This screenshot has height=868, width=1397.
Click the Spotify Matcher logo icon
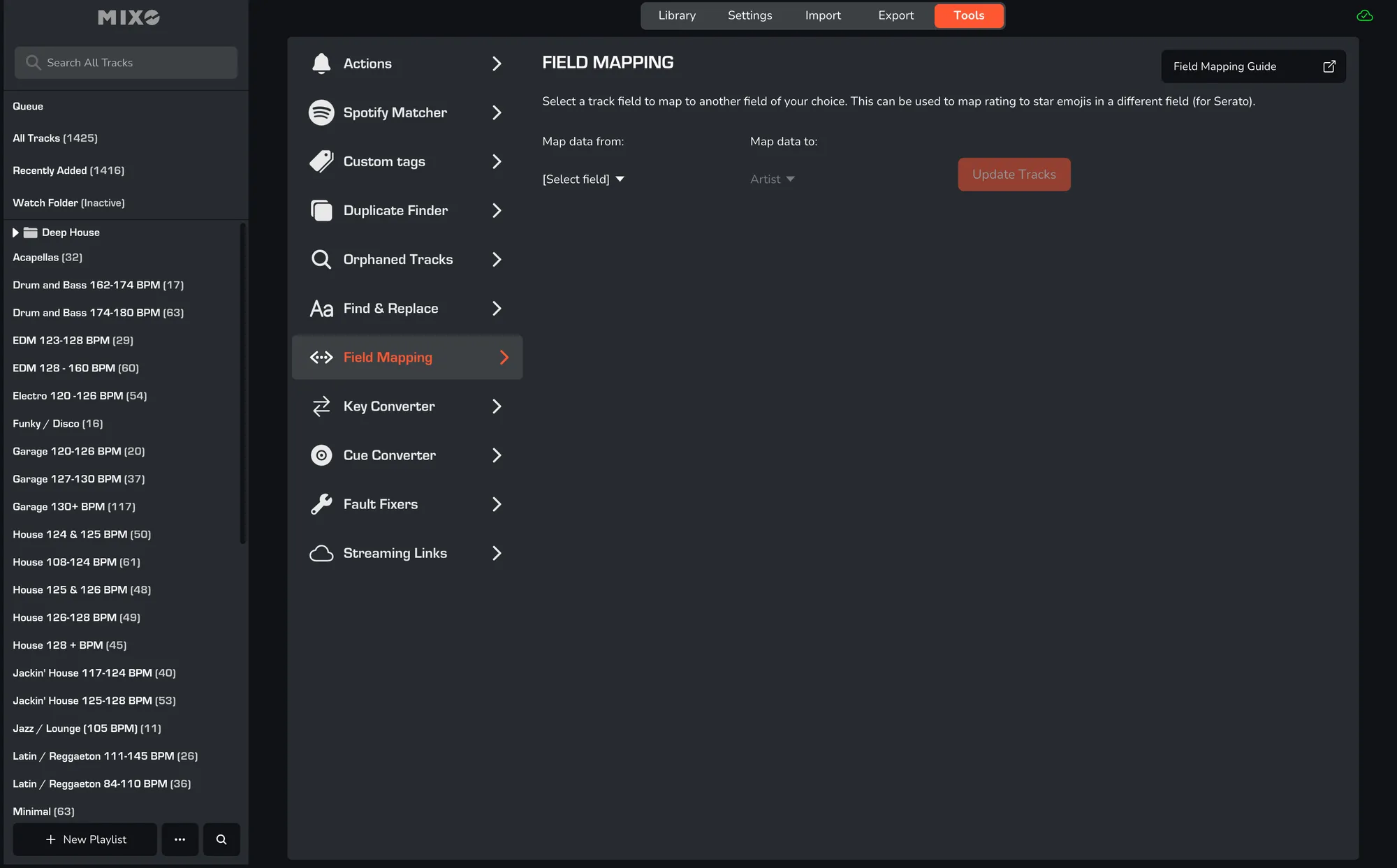(x=321, y=112)
